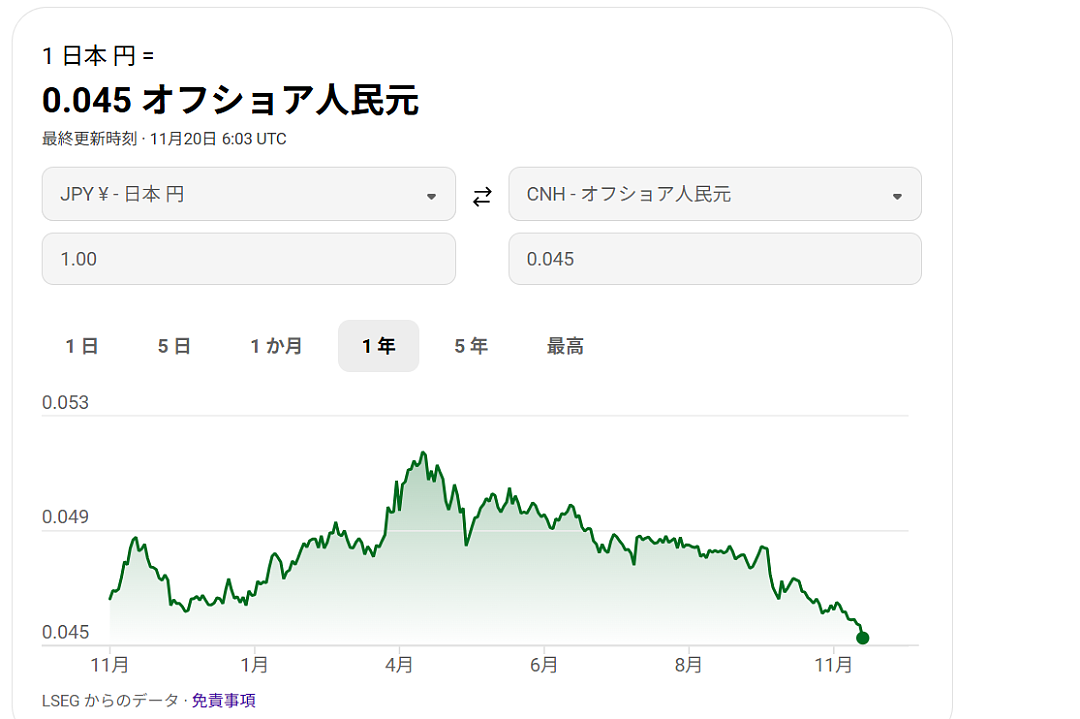This screenshot has width=1080, height=719.
Task: Click the swap currencies arrows icon
Action: [482, 196]
